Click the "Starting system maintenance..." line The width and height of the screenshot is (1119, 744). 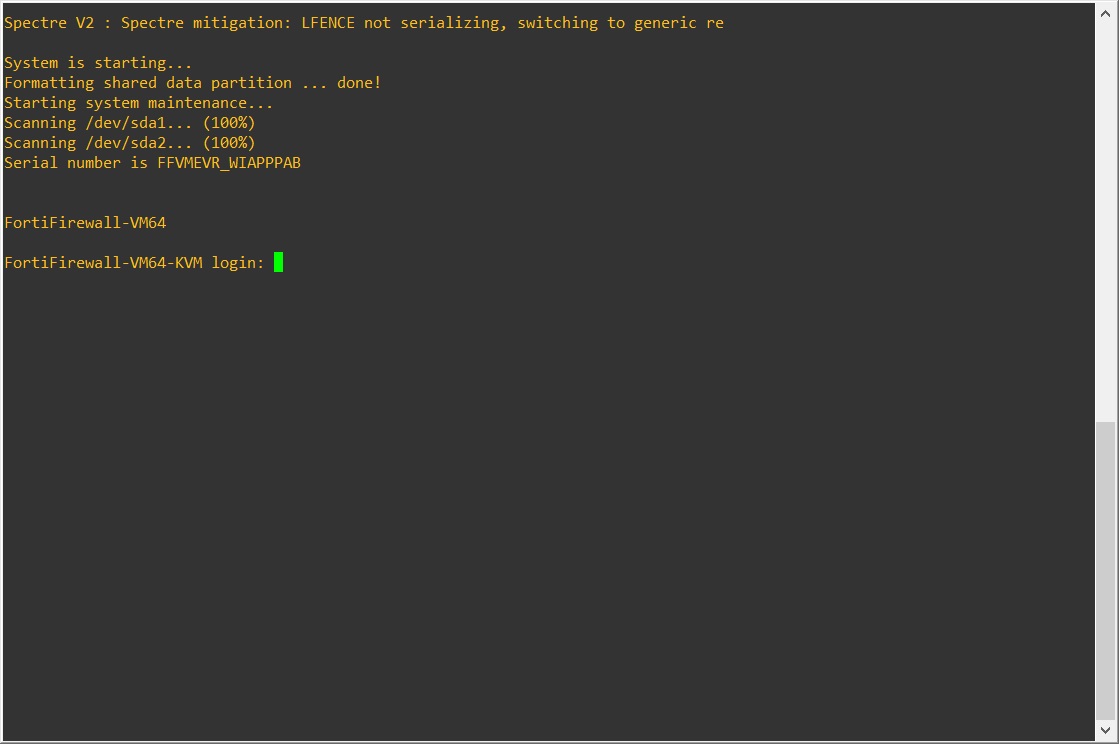[138, 103]
